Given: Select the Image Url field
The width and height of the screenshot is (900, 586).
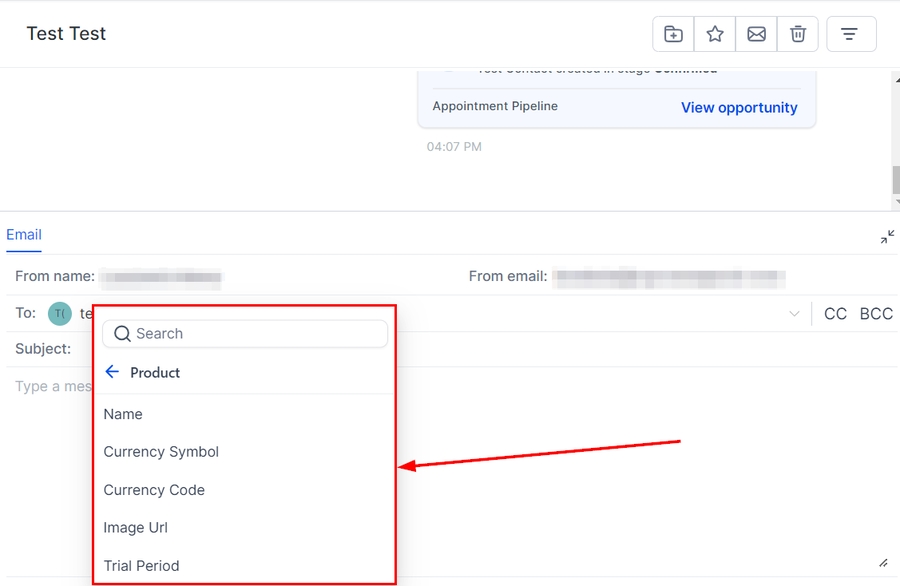Looking at the screenshot, I should point(136,528).
